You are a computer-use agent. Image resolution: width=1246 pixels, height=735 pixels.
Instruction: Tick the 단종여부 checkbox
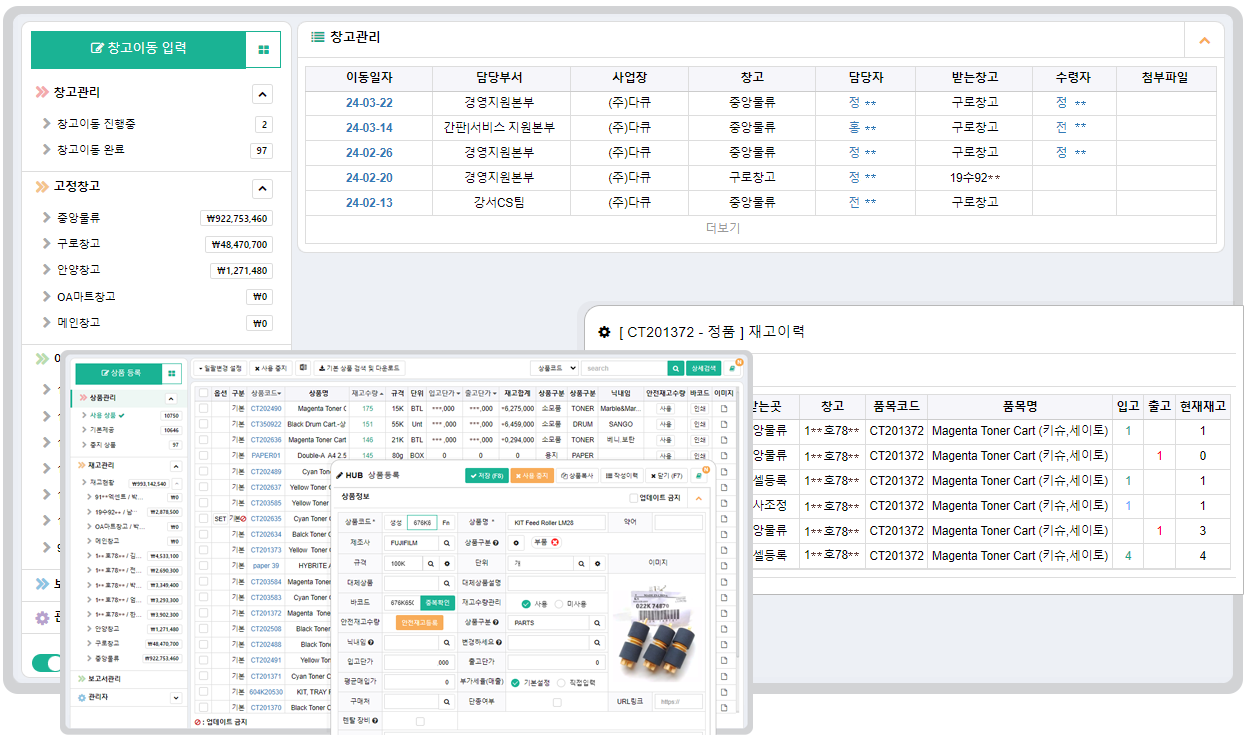coord(557,702)
